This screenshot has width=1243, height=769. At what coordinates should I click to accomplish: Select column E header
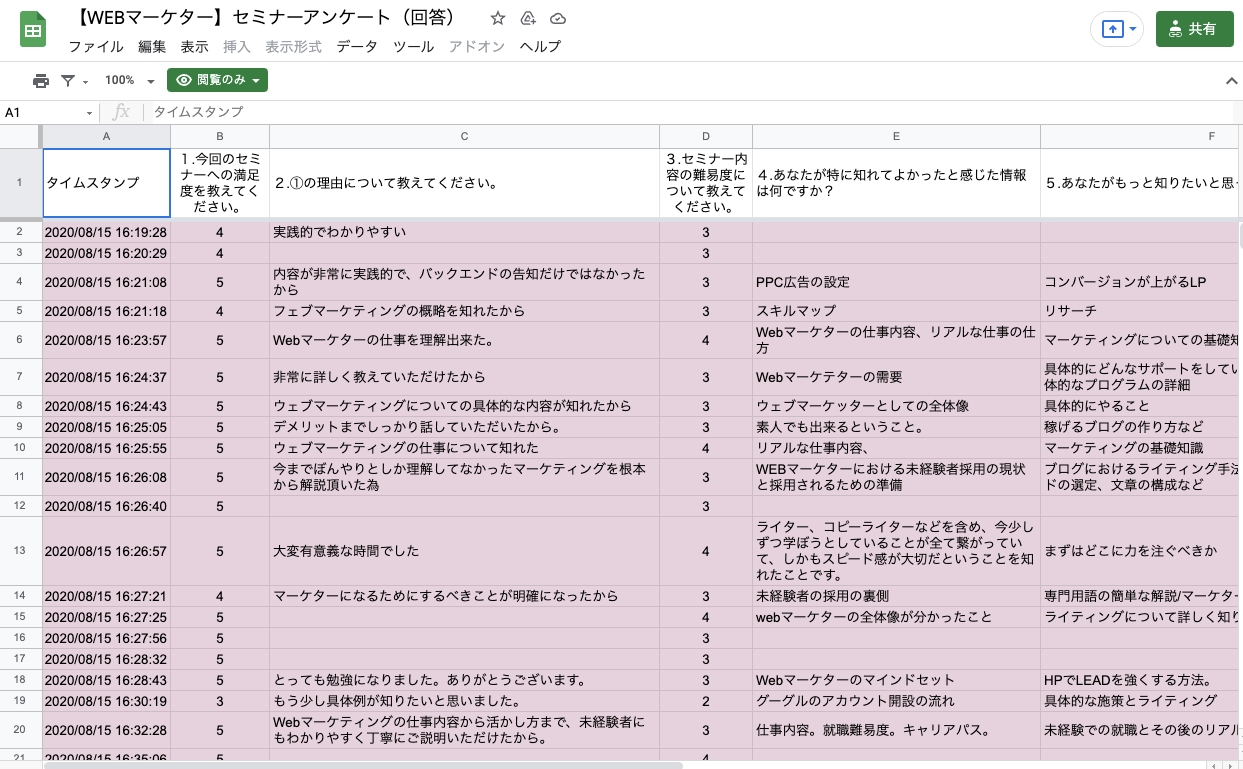[896, 136]
